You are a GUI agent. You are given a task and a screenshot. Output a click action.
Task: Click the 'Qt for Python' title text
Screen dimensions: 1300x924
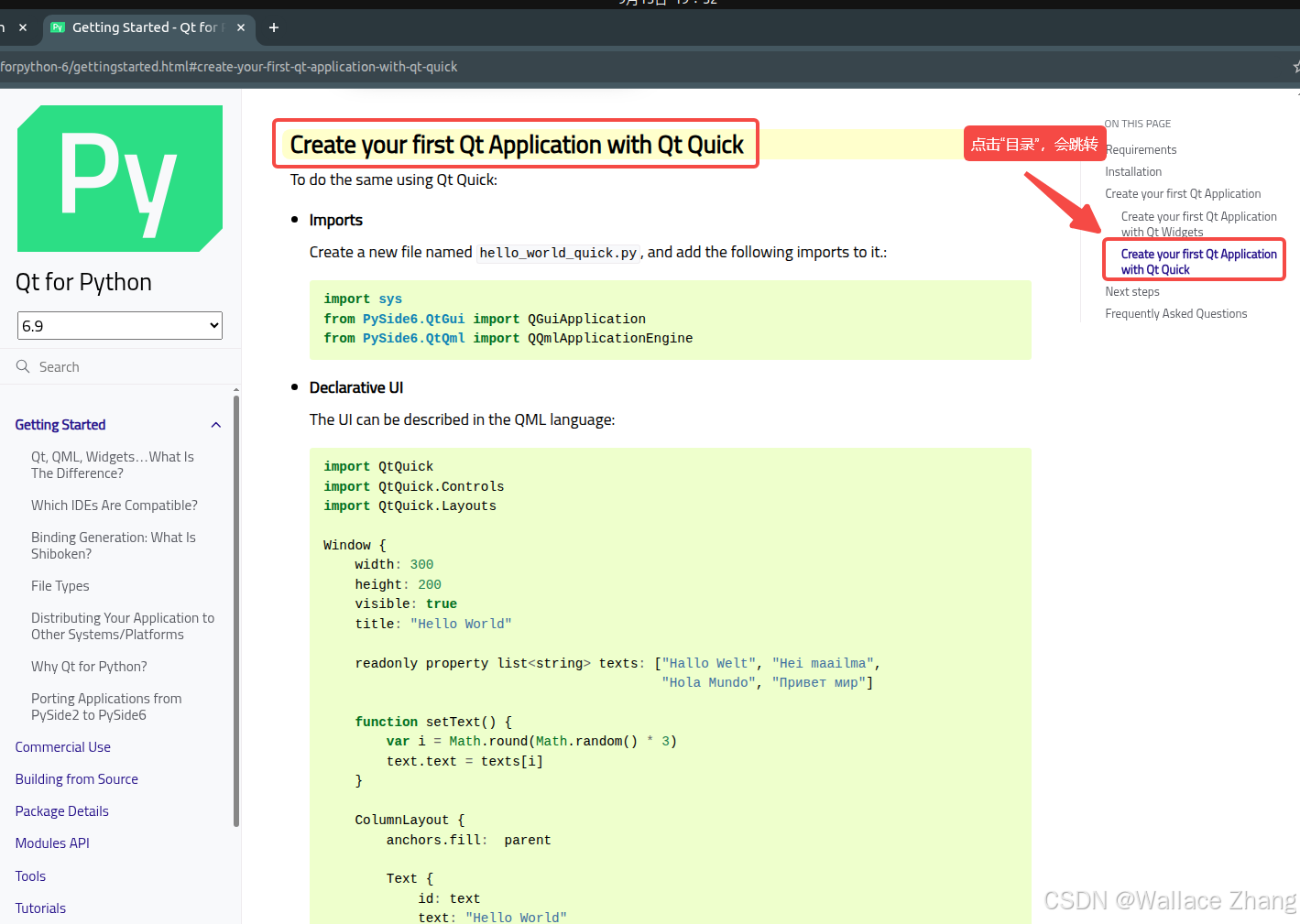point(83,282)
